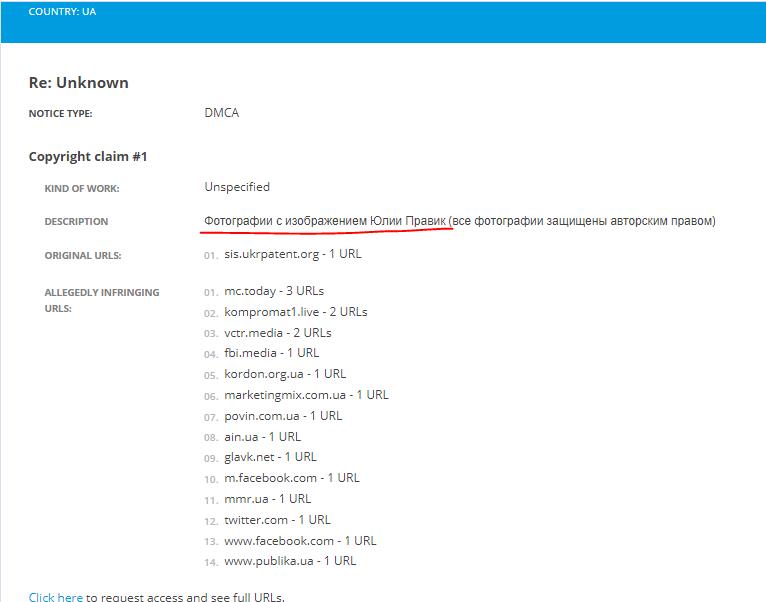Select the glavk.net - 1 URL entry
766x602 pixels.
click(x=270, y=457)
